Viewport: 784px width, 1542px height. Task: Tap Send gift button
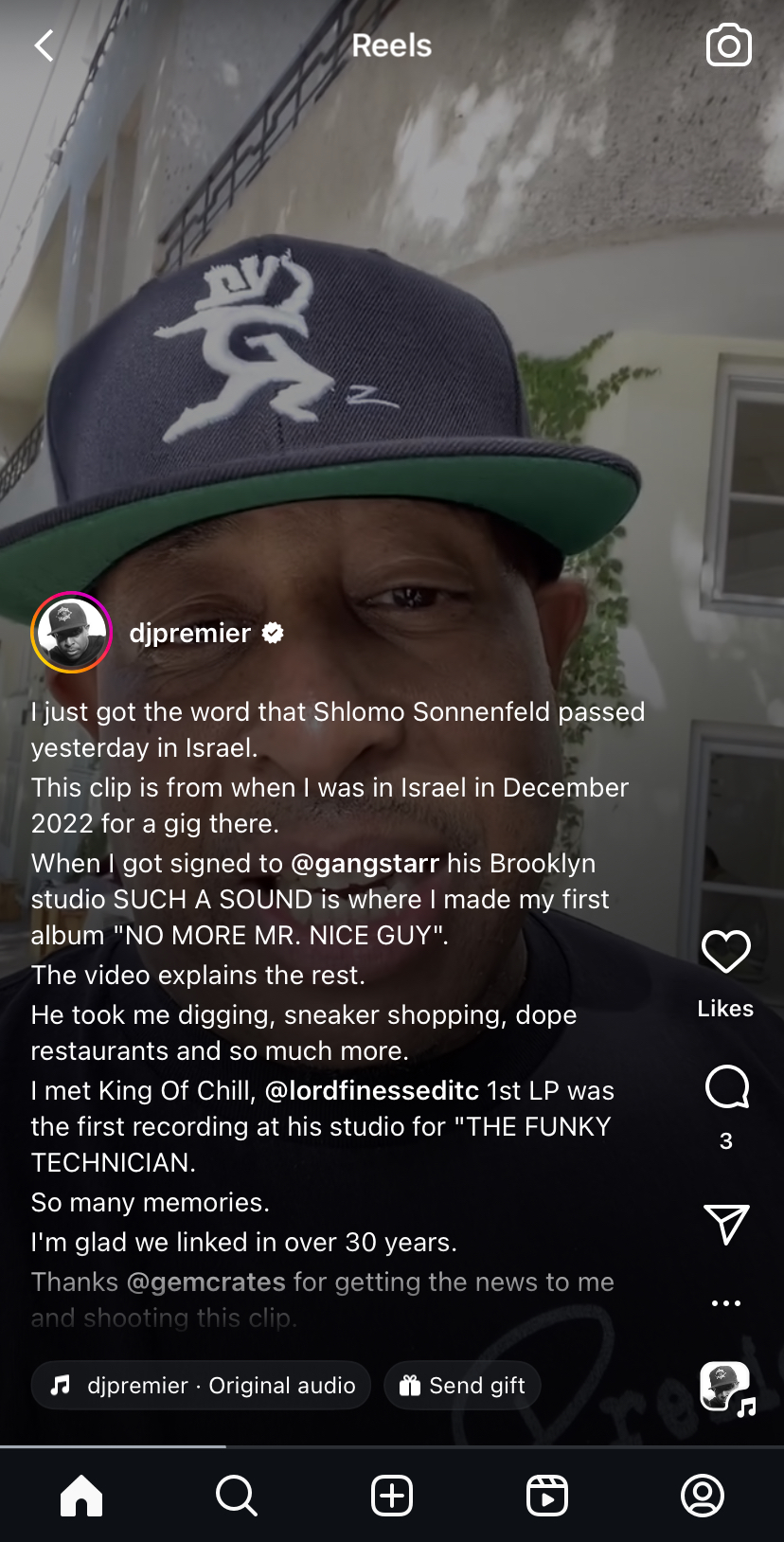[462, 1386]
